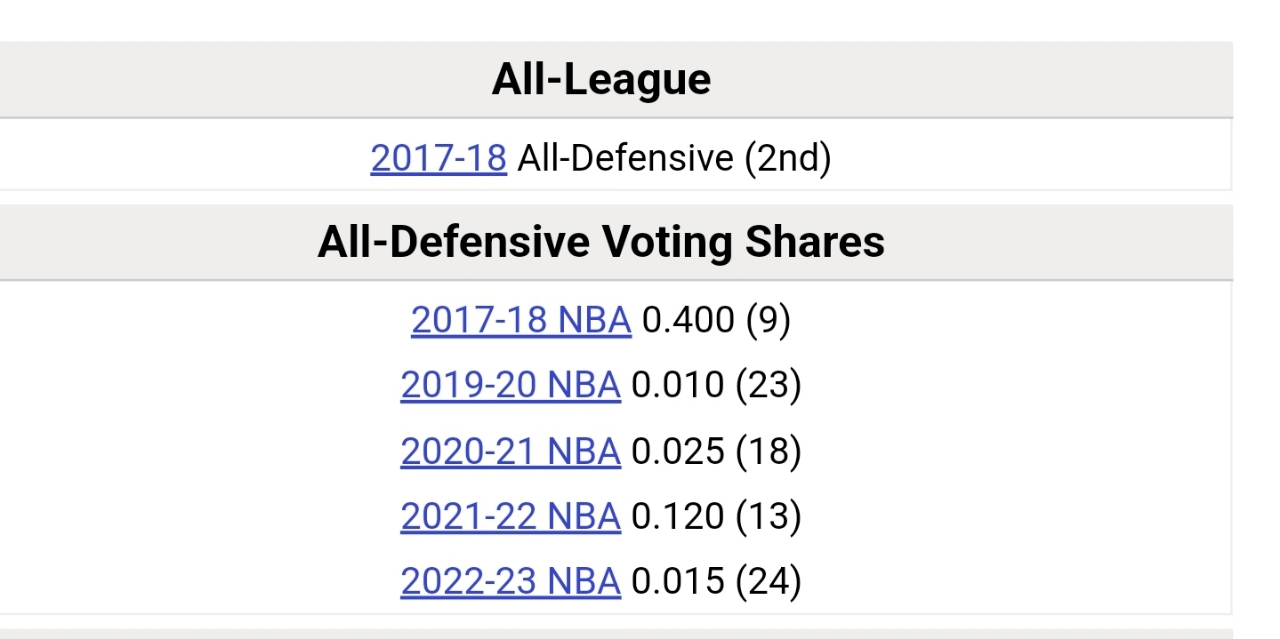Viewport: 1280px width, 639px height.
Task: Go to the 2021-22 NBA link
Action: point(510,516)
